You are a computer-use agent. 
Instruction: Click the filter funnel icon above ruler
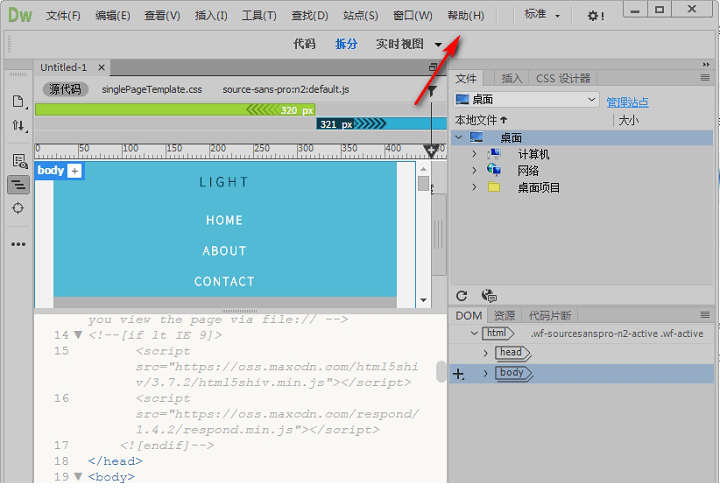432,91
